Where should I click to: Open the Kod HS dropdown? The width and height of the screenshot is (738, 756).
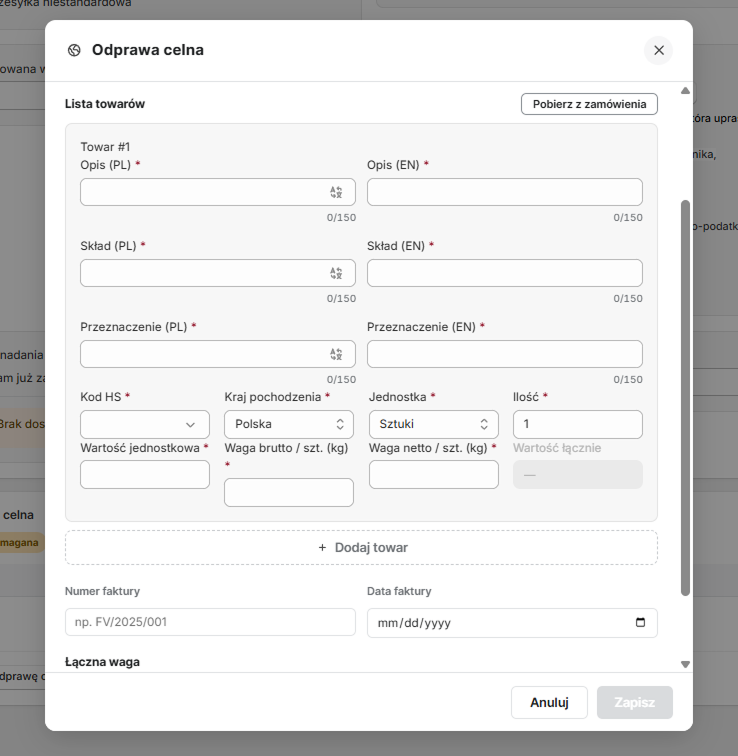145,424
